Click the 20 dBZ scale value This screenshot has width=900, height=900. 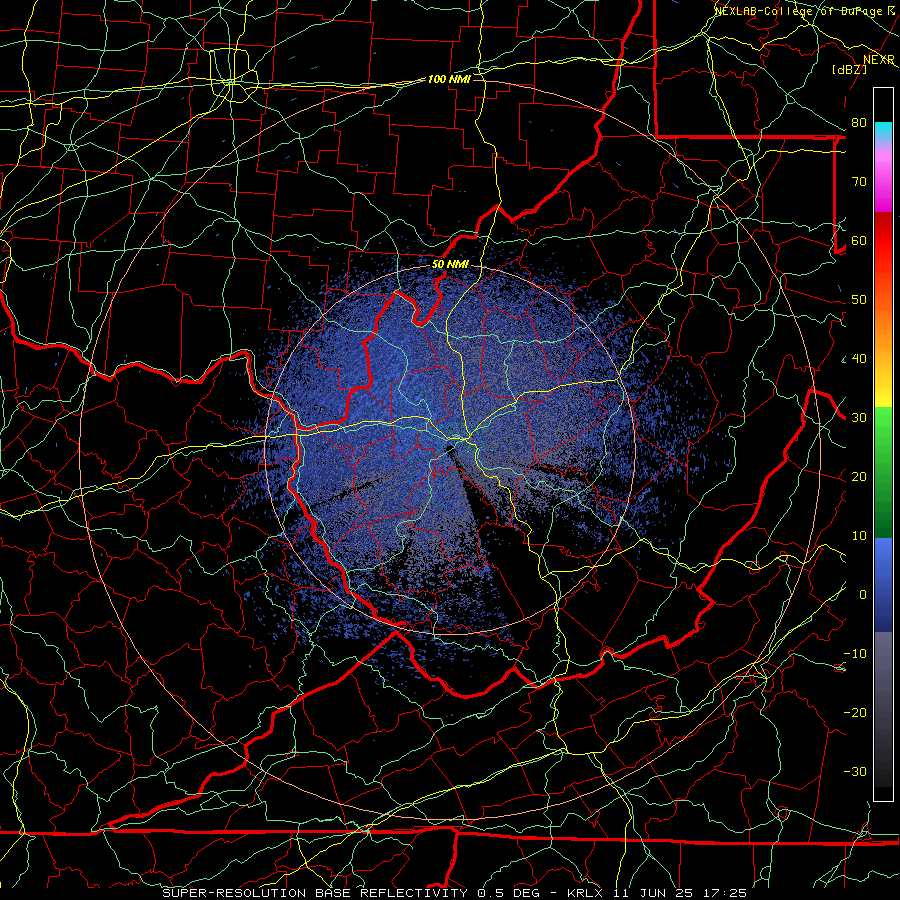click(859, 477)
